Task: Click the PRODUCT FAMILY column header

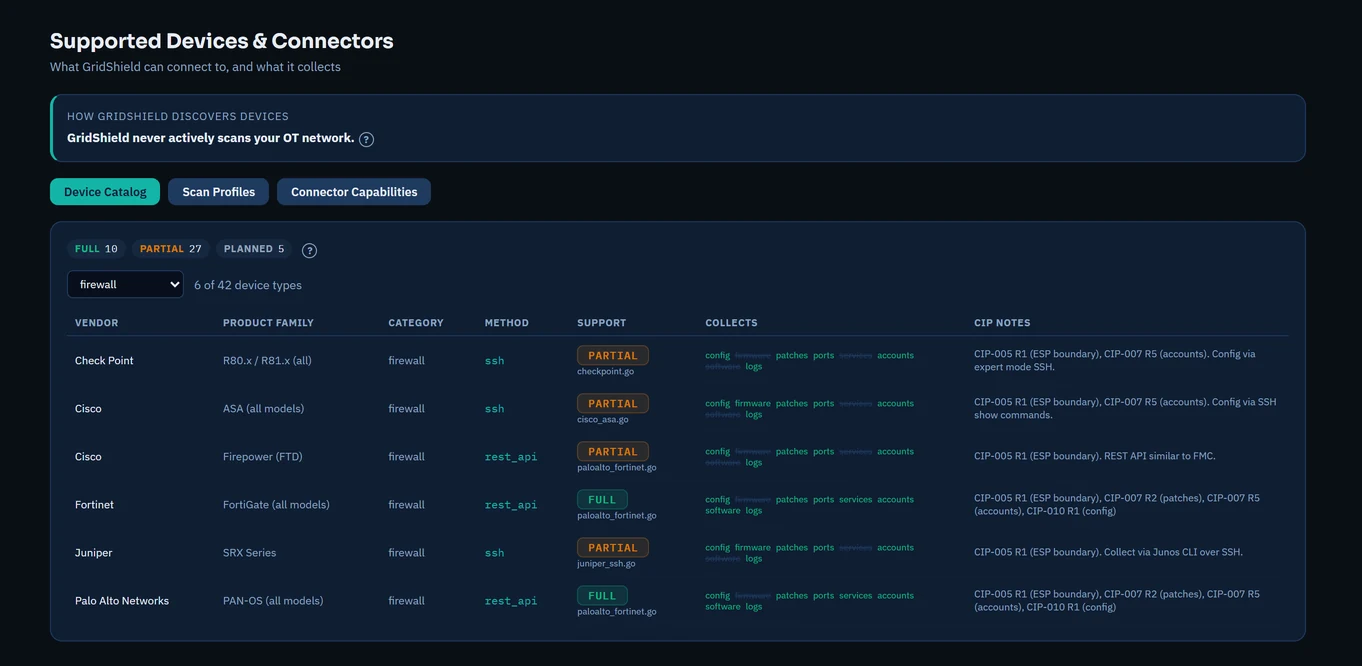Action: click(268, 323)
